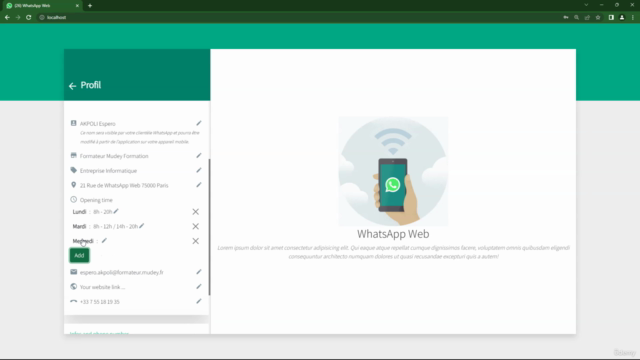Click the phone handset icon
This screenshot has height=360, width=640.
tap(73, 301)
